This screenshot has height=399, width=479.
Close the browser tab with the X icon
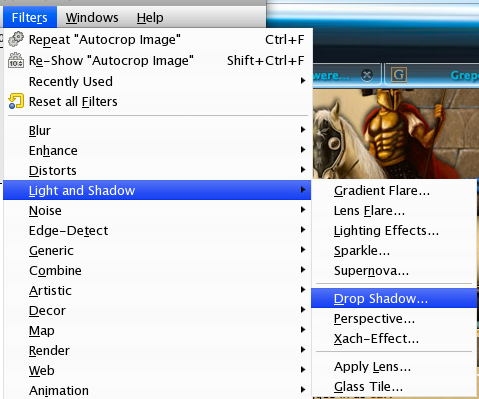pos(367,75)
